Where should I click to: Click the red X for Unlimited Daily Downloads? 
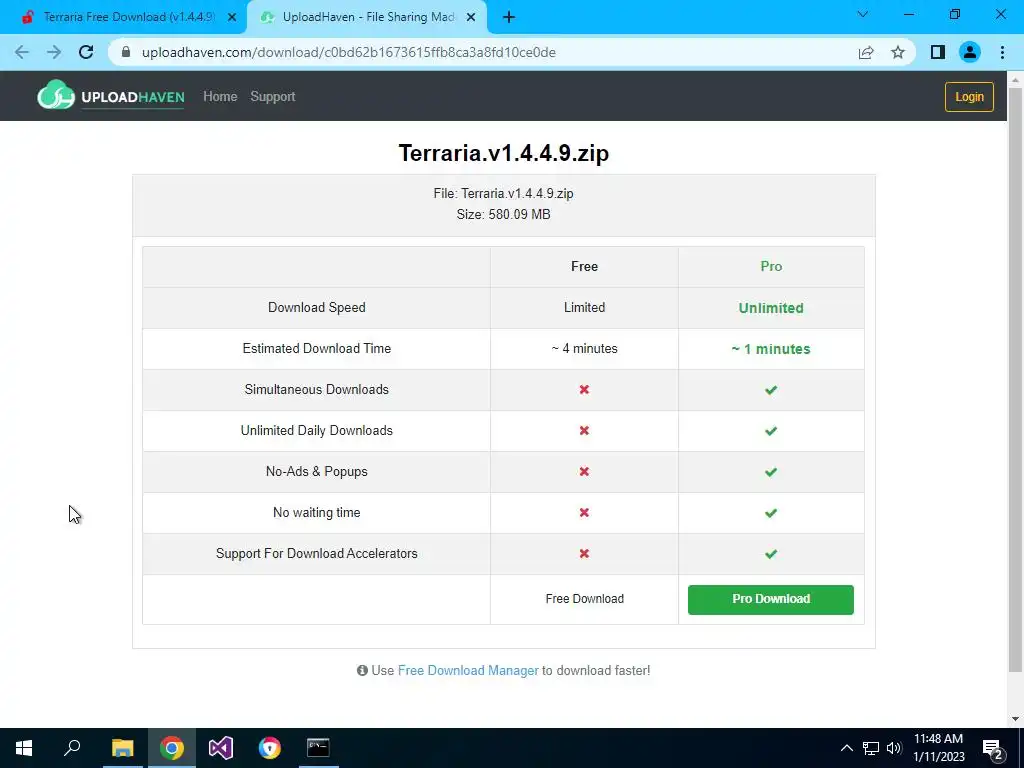tap(584, 431)
